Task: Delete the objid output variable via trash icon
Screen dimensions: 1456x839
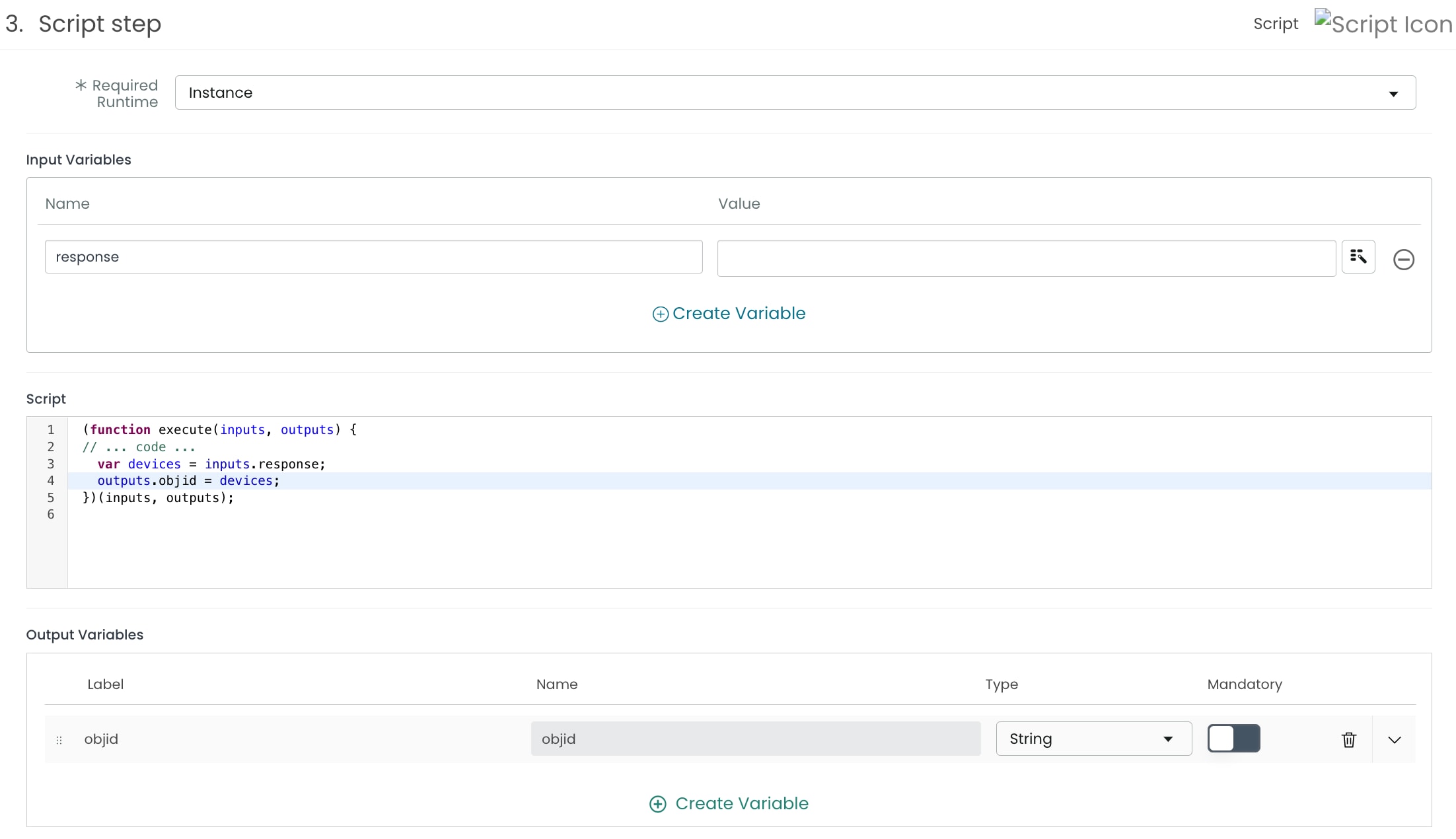Action: point(1348,739)
